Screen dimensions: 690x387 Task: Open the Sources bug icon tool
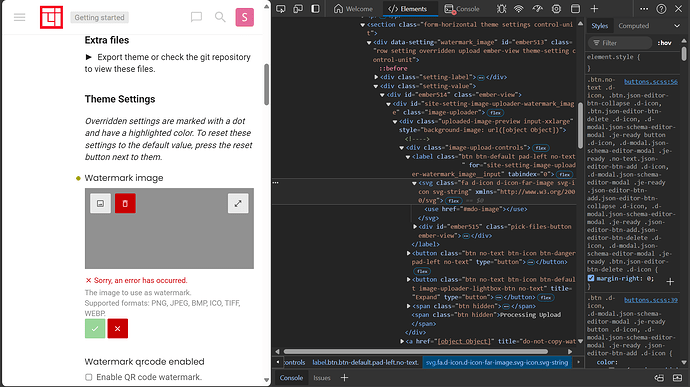coord(501,9)
